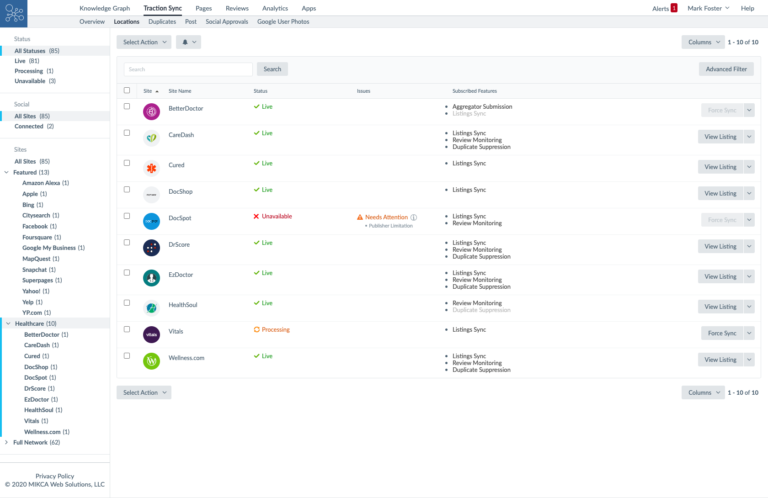This screenshot has height=498, width=768.
Task: Check the DocShop row checkbox
Action: [x=127, y=190]
